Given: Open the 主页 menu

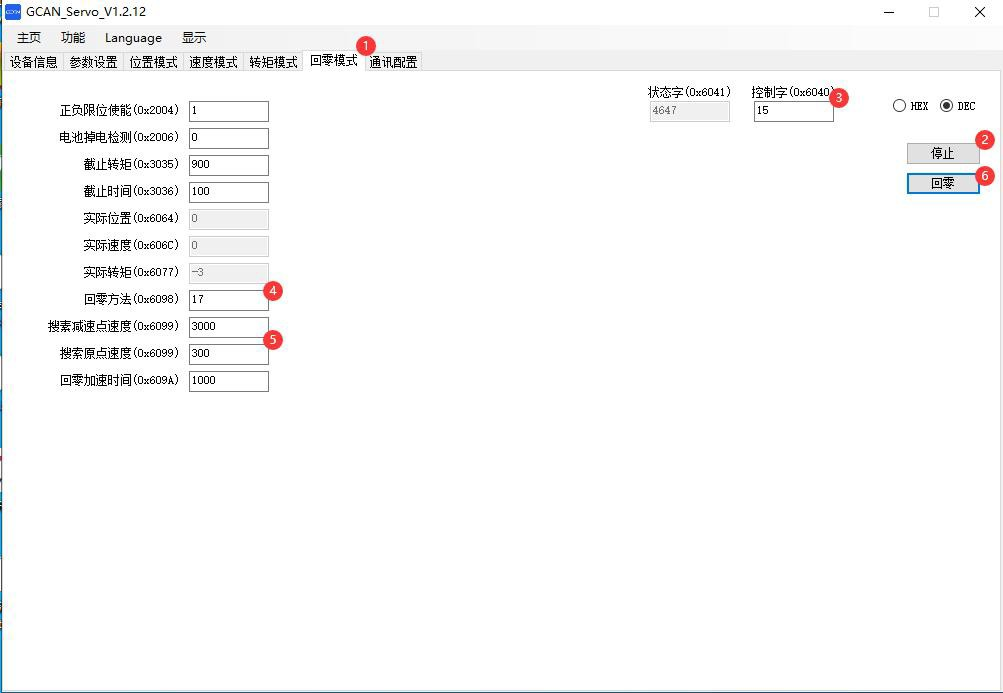Looking at the screenshot, I should tap(29, 38).
